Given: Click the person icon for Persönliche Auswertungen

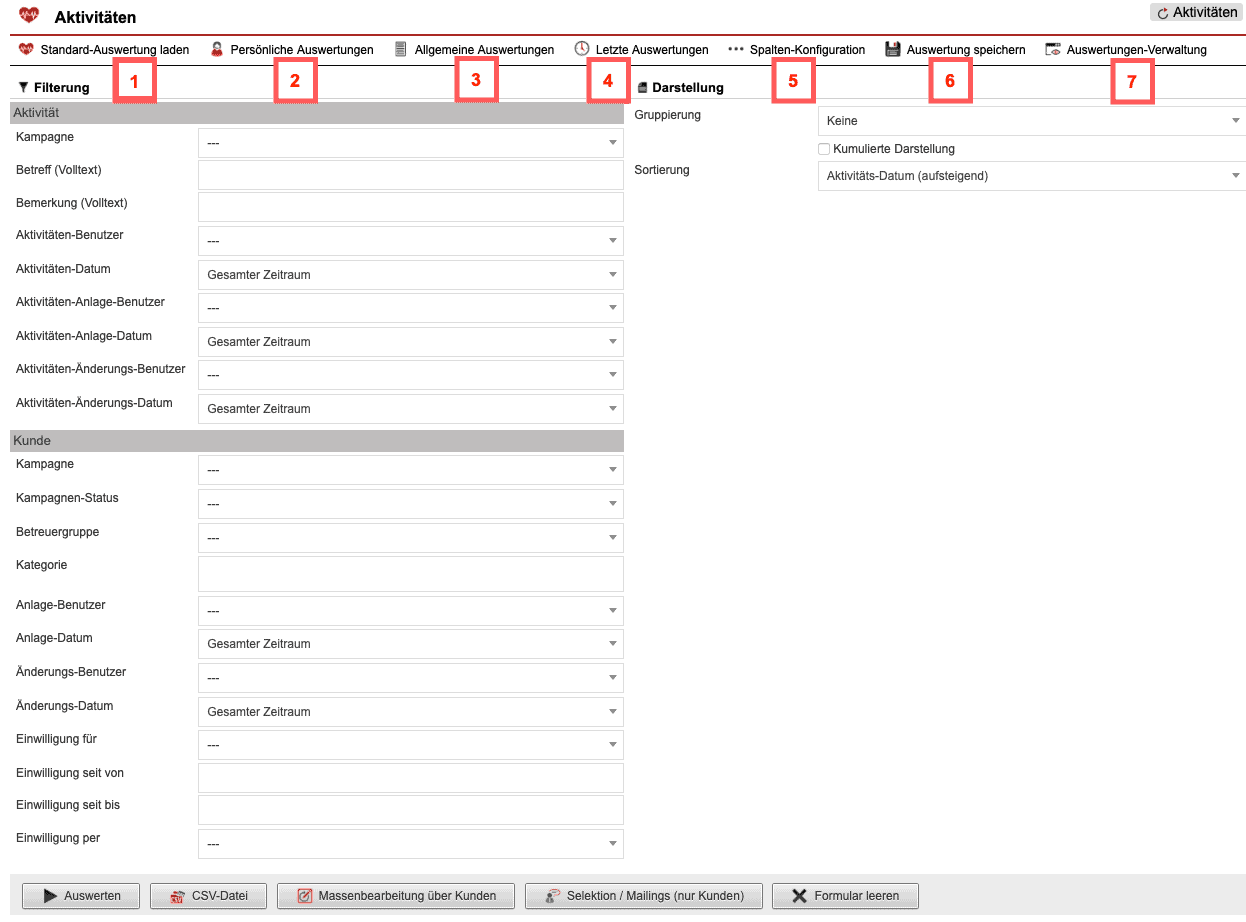Looking at the screenshot, I should coord(216,49).
